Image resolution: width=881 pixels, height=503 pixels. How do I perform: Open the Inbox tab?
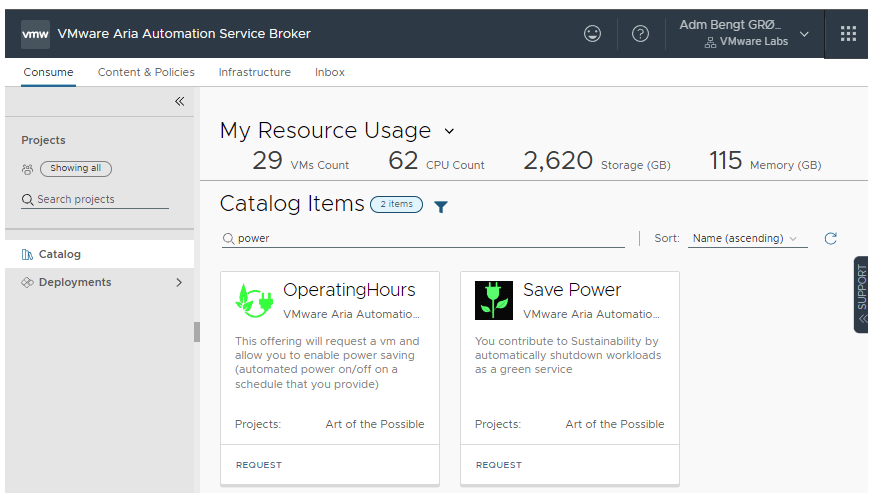[330, 72]
